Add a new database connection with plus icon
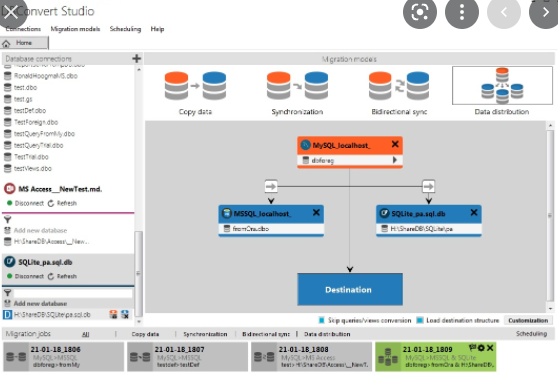 pyautogui.click(x=137, y=58)
